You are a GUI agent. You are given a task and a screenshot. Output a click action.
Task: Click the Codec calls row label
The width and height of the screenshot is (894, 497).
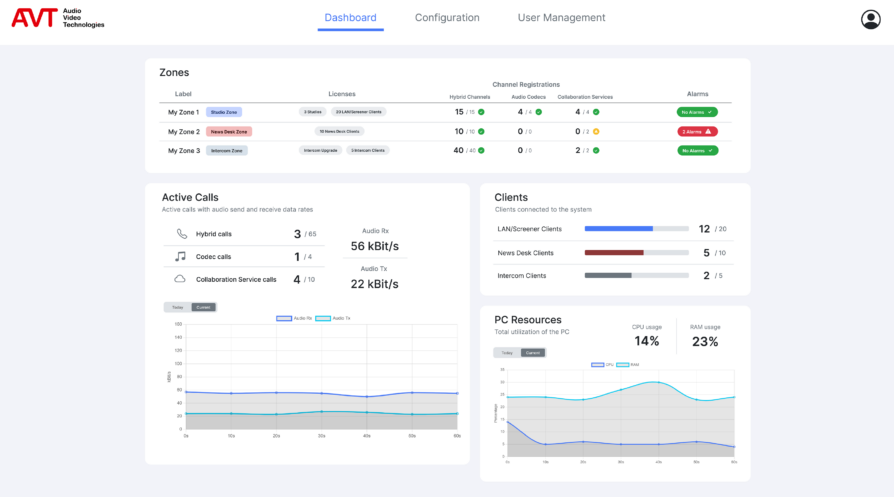(213, 256)
